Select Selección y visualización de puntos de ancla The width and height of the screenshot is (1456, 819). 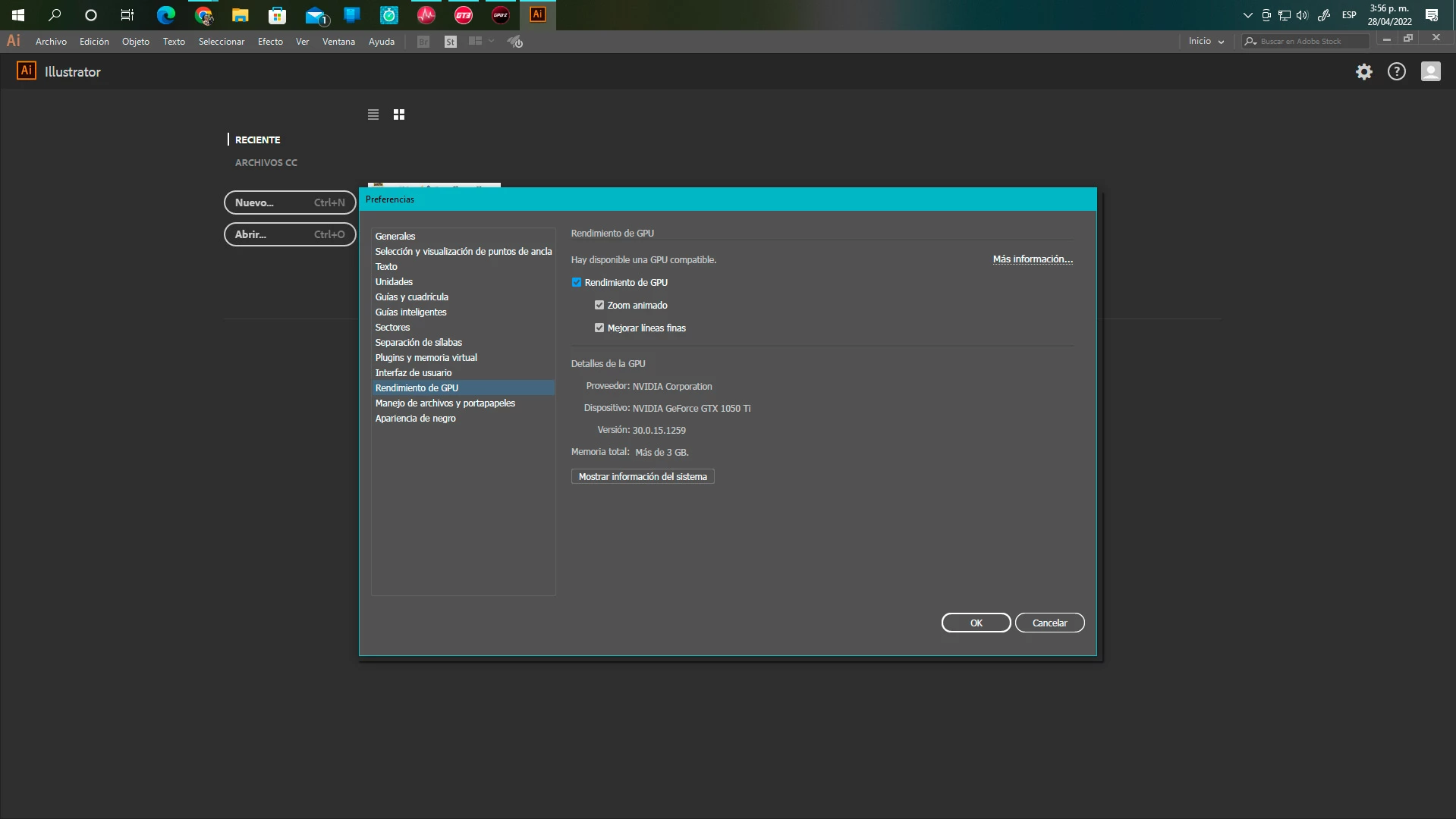[x=463, y=252]
